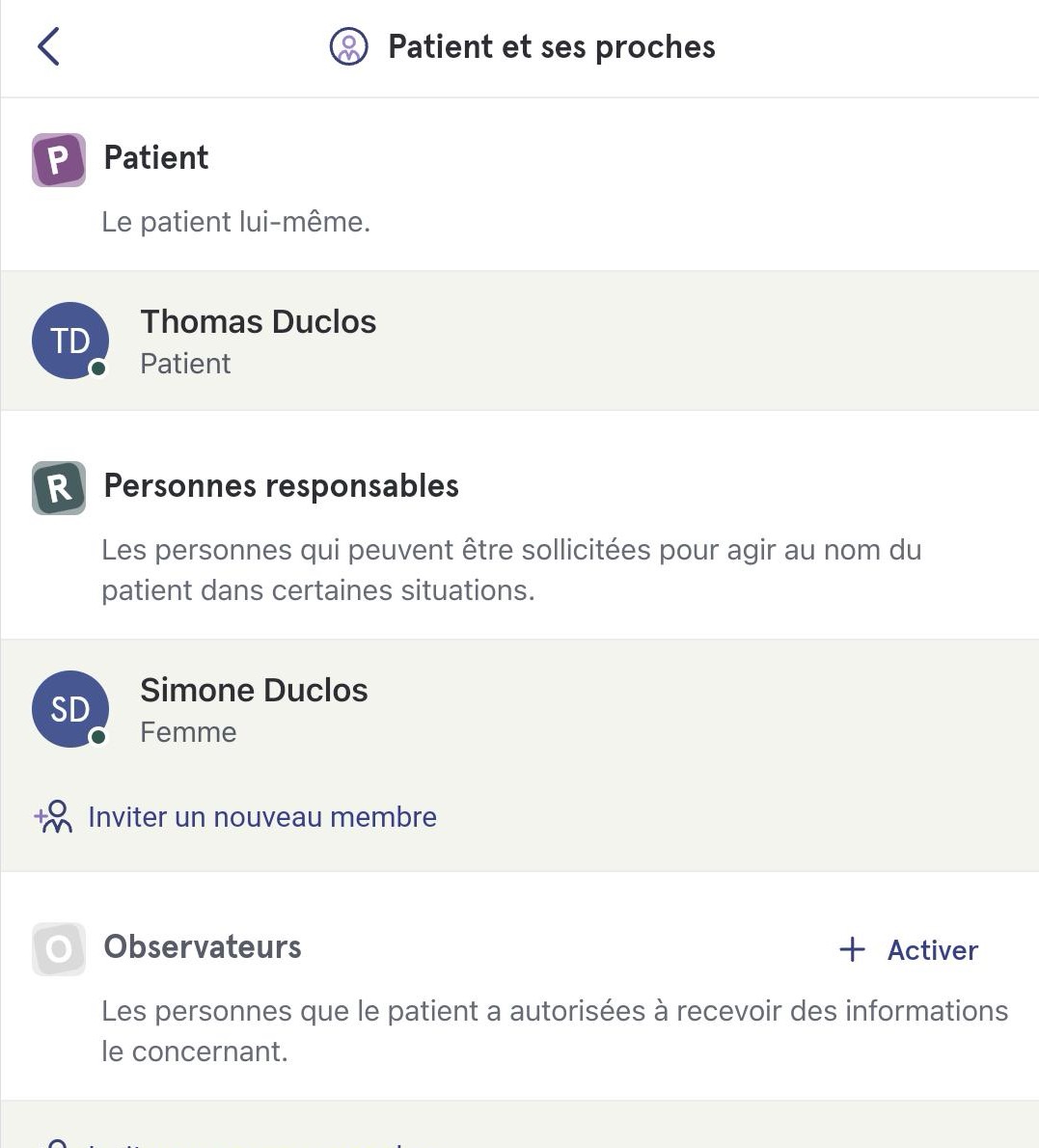
Task: Click the Observateurs section heading
Action: (202, 946)
